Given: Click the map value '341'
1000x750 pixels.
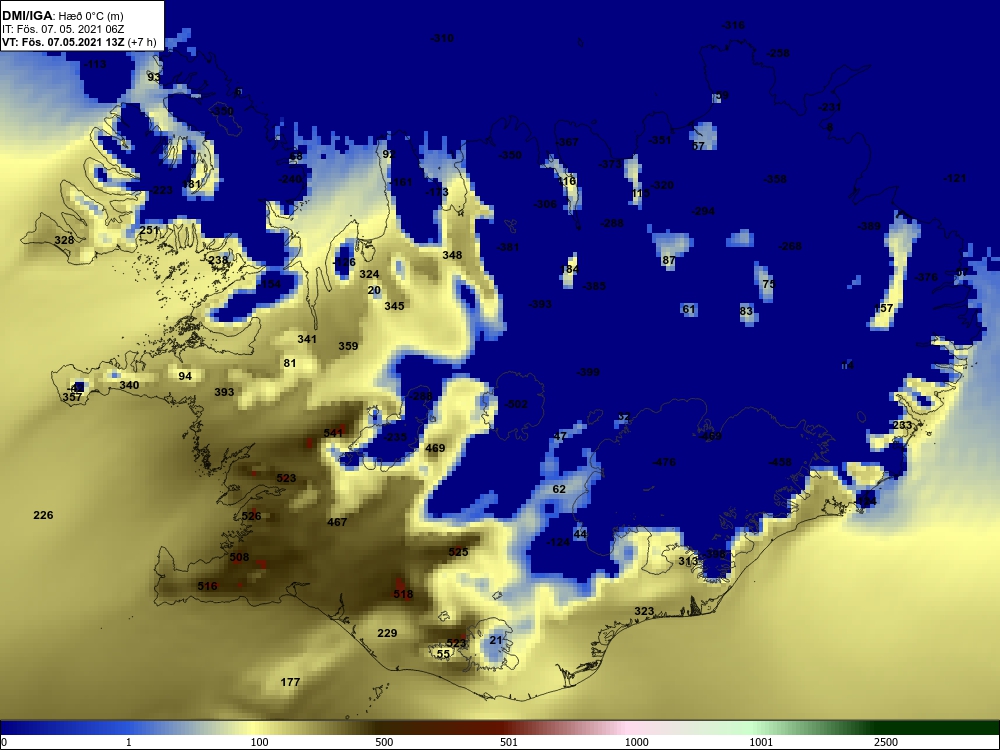Looking at the screenshot, I should (307, 339).
